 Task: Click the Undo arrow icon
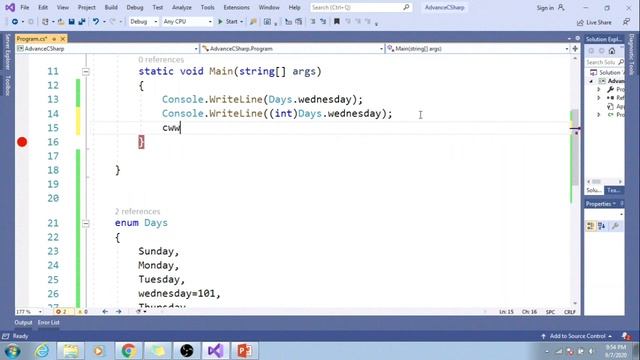96,22
